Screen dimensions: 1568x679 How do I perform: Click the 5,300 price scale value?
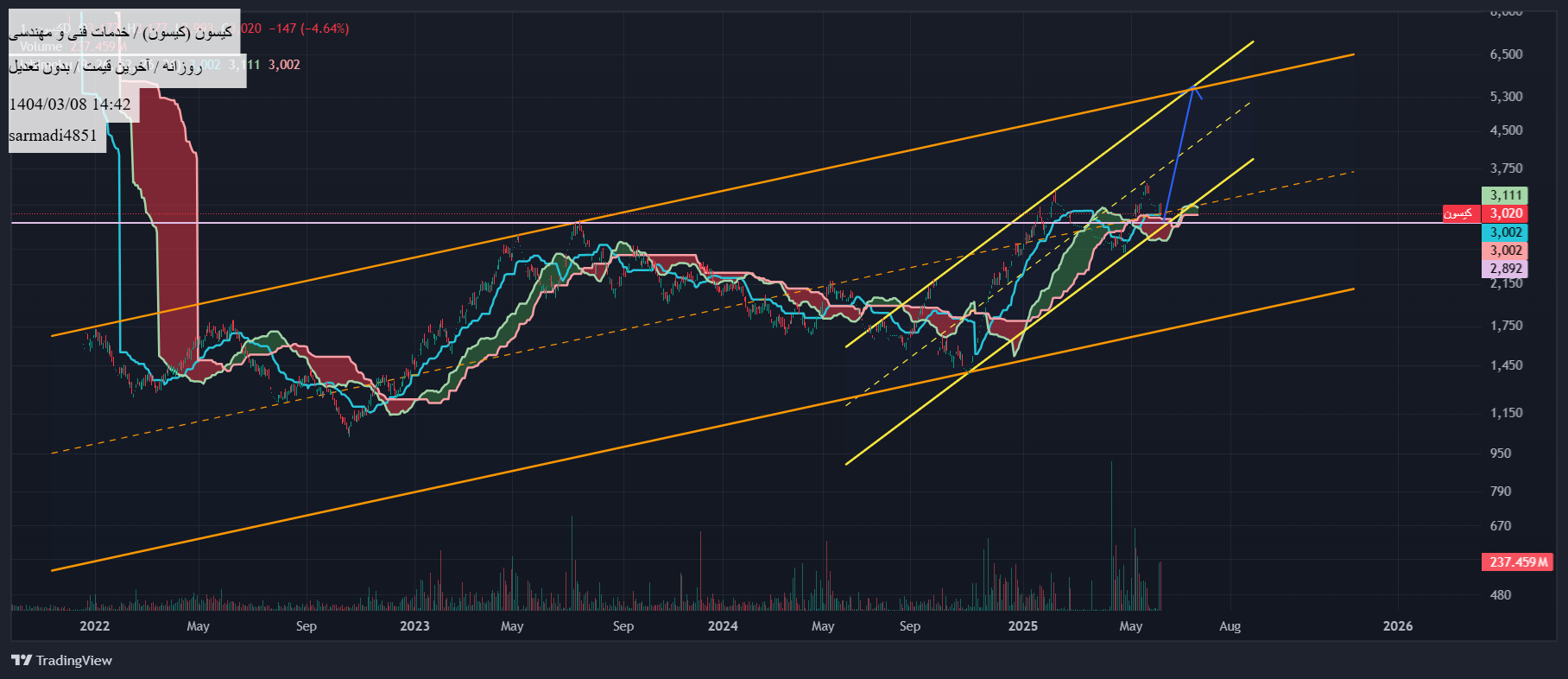click(x=1506, y=96)
